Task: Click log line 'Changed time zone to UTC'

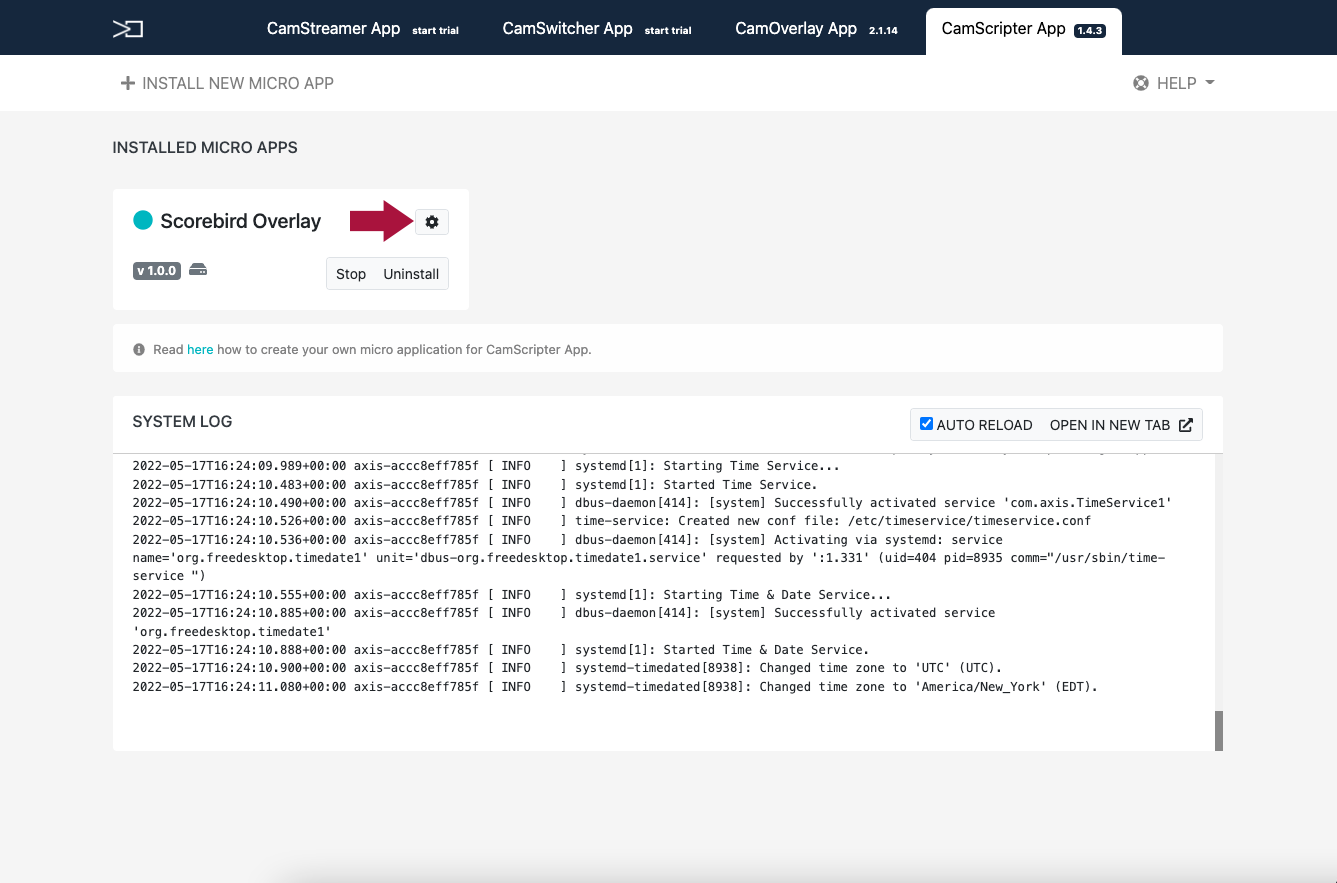Action: pyautogui.click(x=567, y=668)
